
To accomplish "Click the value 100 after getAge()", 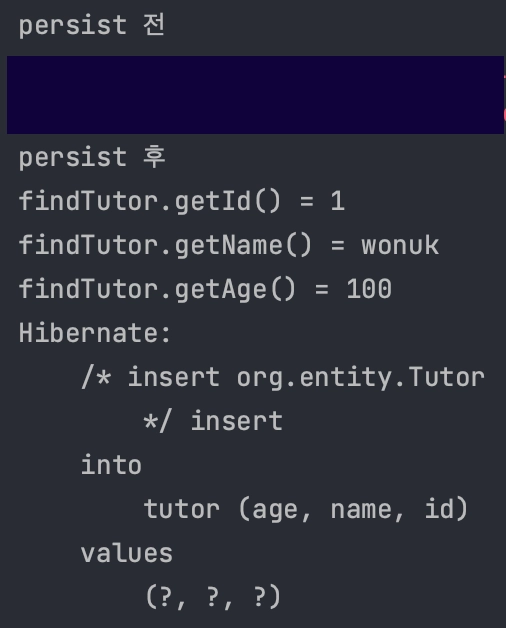I will (369, 289).
